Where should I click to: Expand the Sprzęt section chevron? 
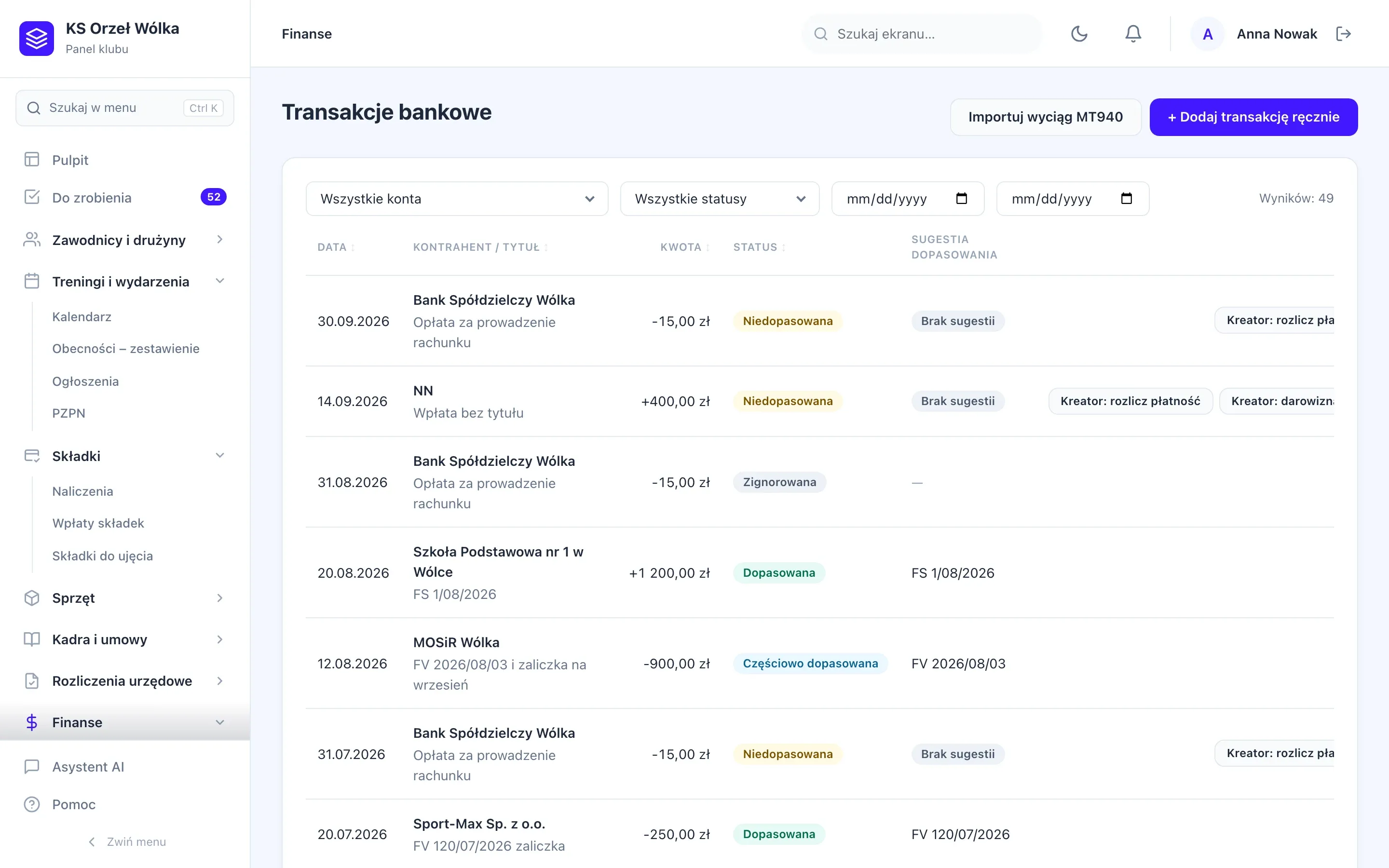(x=220, y=597)
